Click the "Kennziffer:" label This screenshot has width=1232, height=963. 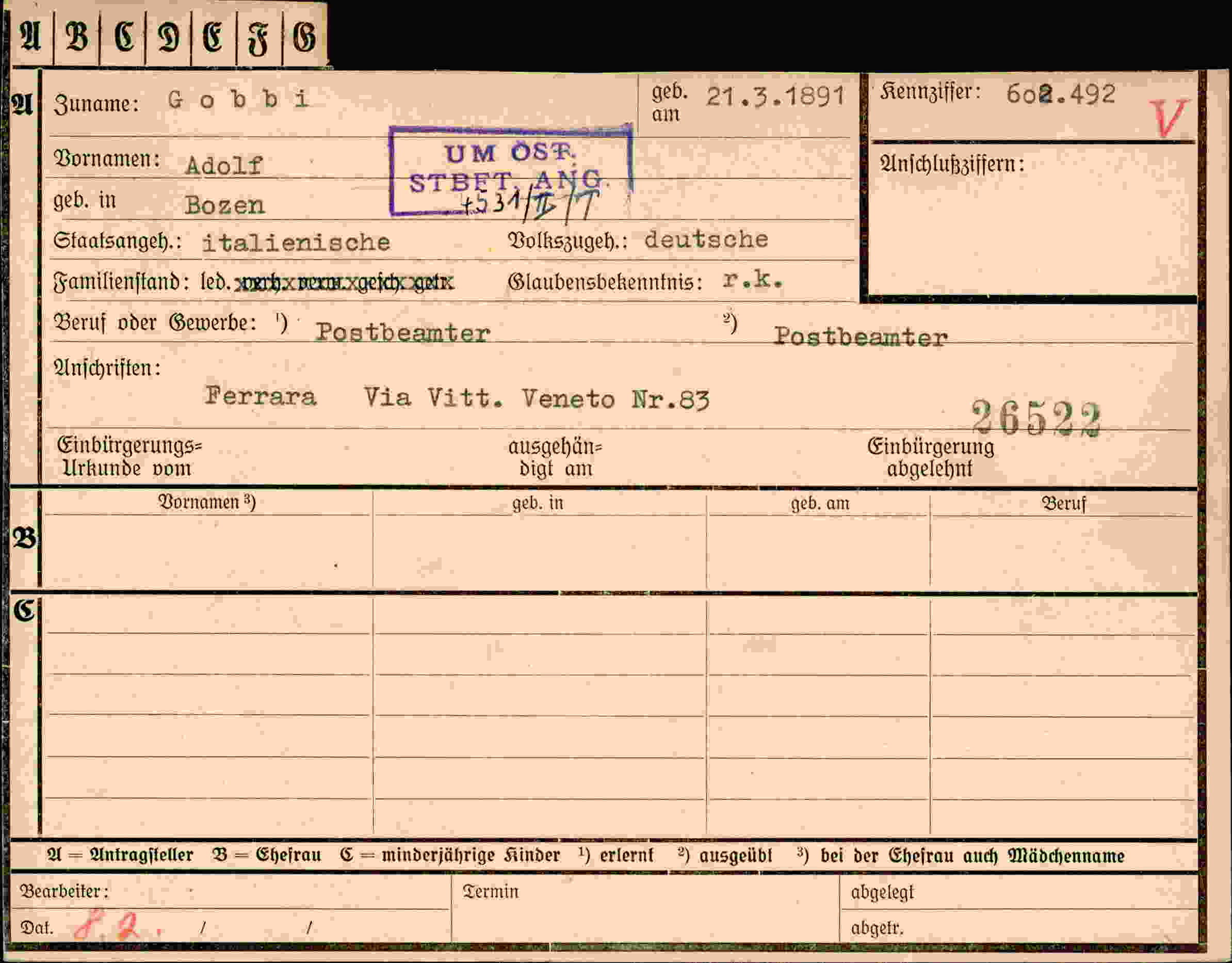click(x=930, y=91)
